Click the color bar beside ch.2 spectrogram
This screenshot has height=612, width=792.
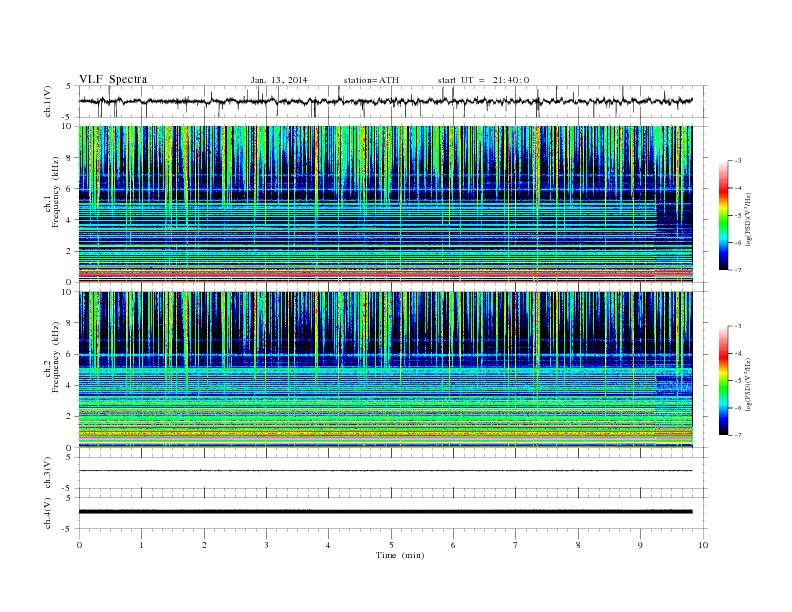click(724, 381)
